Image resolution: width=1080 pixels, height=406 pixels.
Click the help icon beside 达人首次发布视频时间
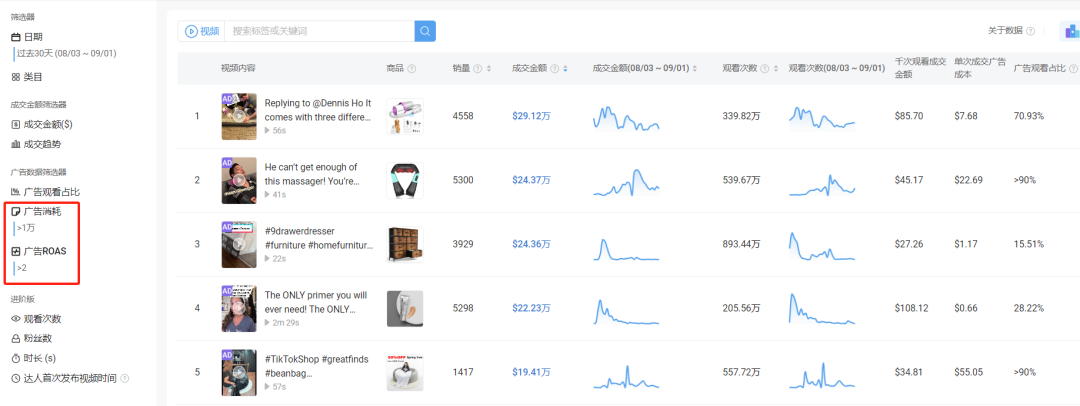point(125,378)
